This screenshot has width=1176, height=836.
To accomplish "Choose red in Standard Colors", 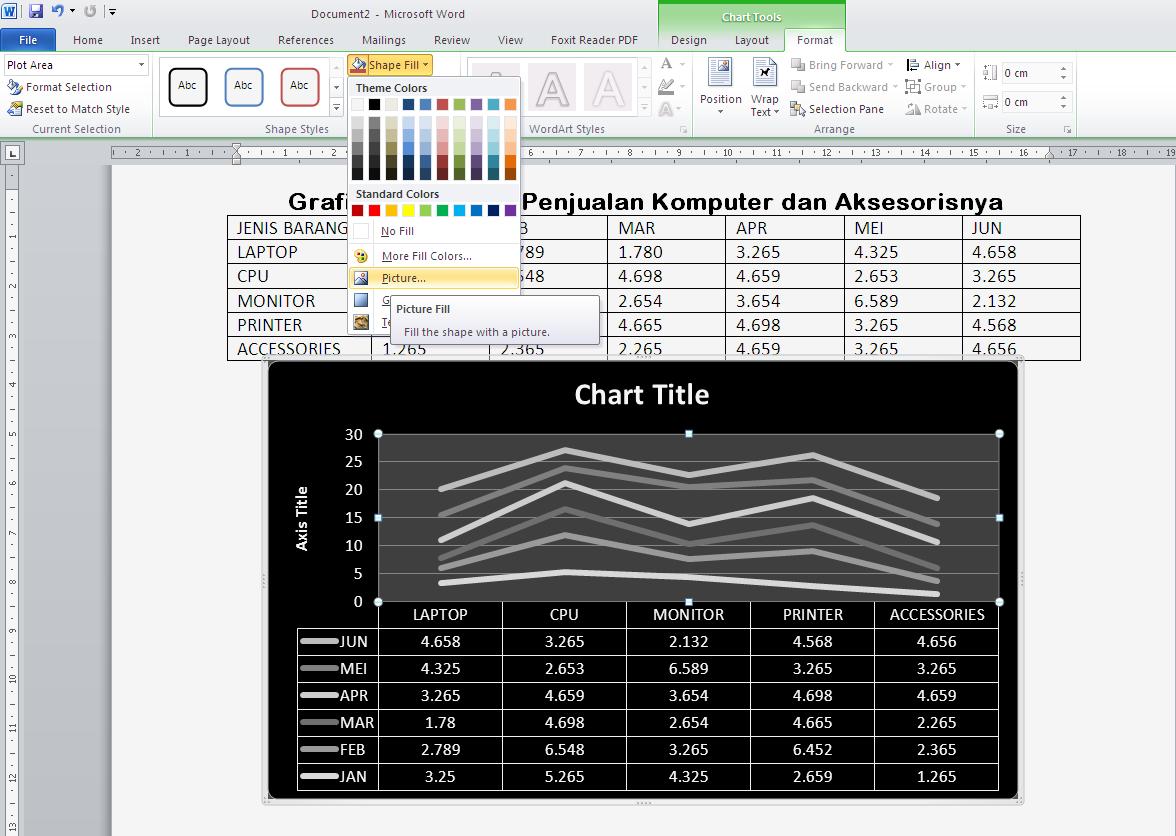I will [x=374, y=211].
